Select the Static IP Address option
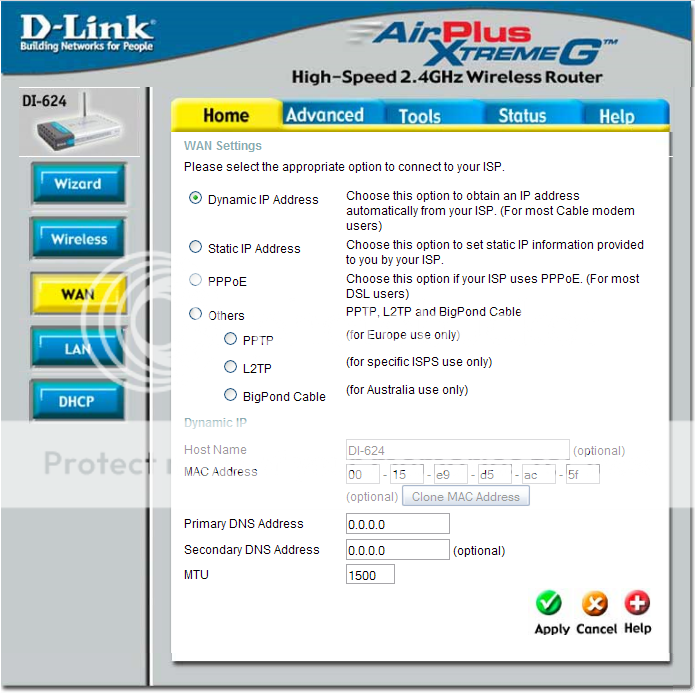Screen dimensions: 695x693 (196, 247)
